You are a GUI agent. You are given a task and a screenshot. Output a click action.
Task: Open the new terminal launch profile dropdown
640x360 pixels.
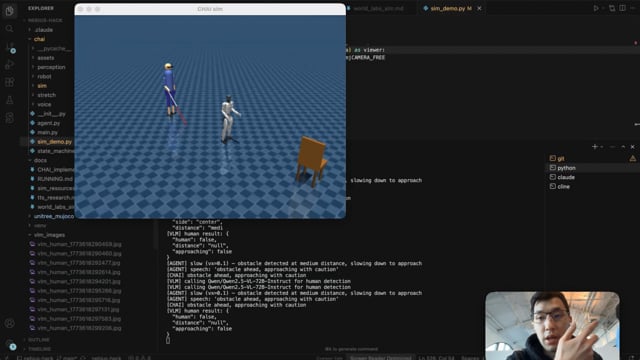(602, 147)
